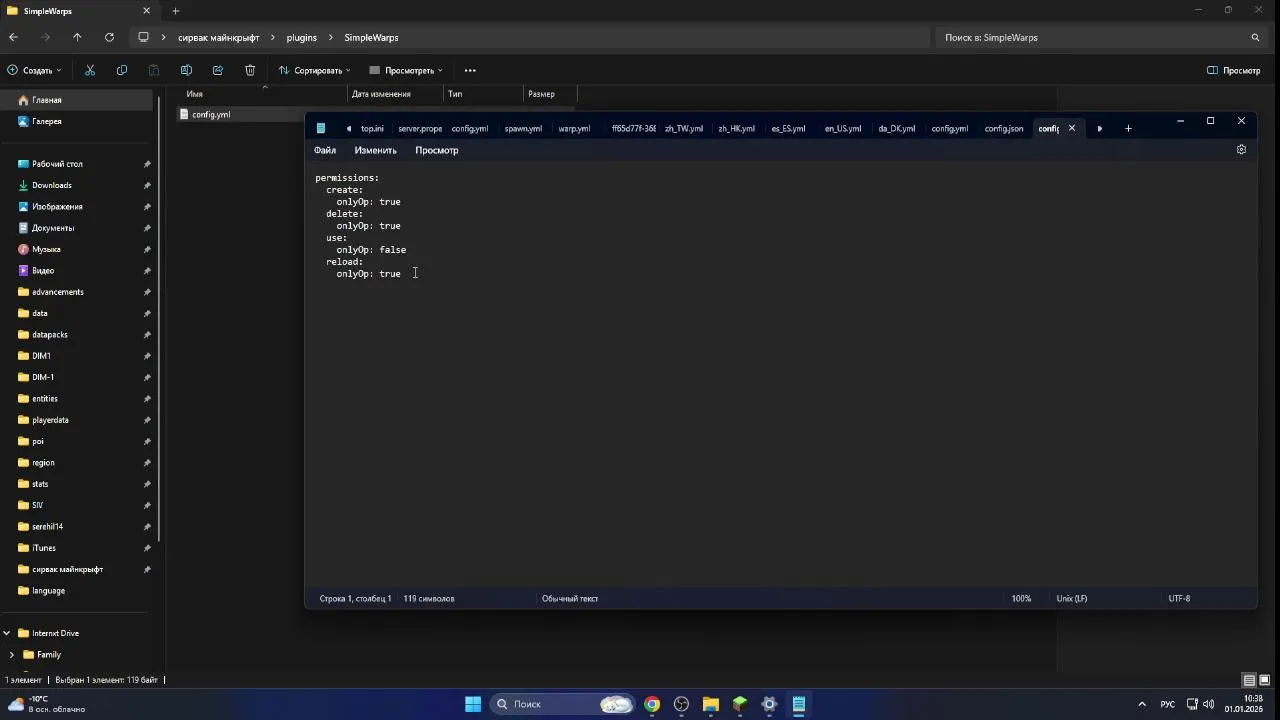
Task: Switch to zh_TW.yml Notepad tab
Action: tap(684, 128)
